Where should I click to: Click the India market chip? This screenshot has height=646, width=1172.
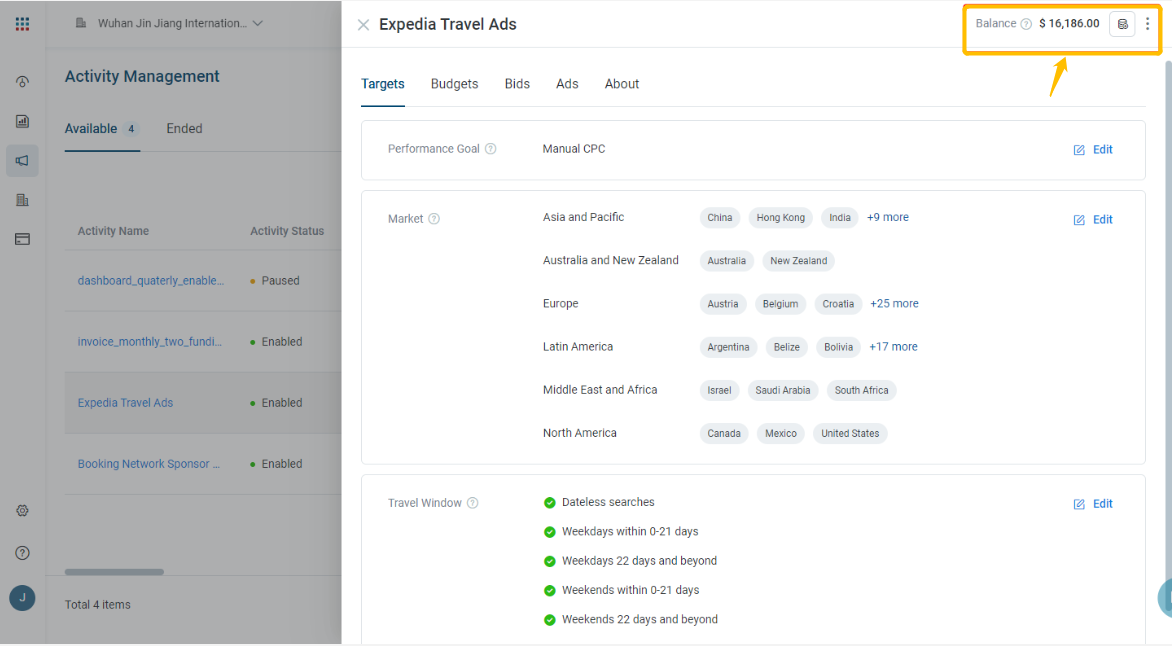click(x=839, y=218)
